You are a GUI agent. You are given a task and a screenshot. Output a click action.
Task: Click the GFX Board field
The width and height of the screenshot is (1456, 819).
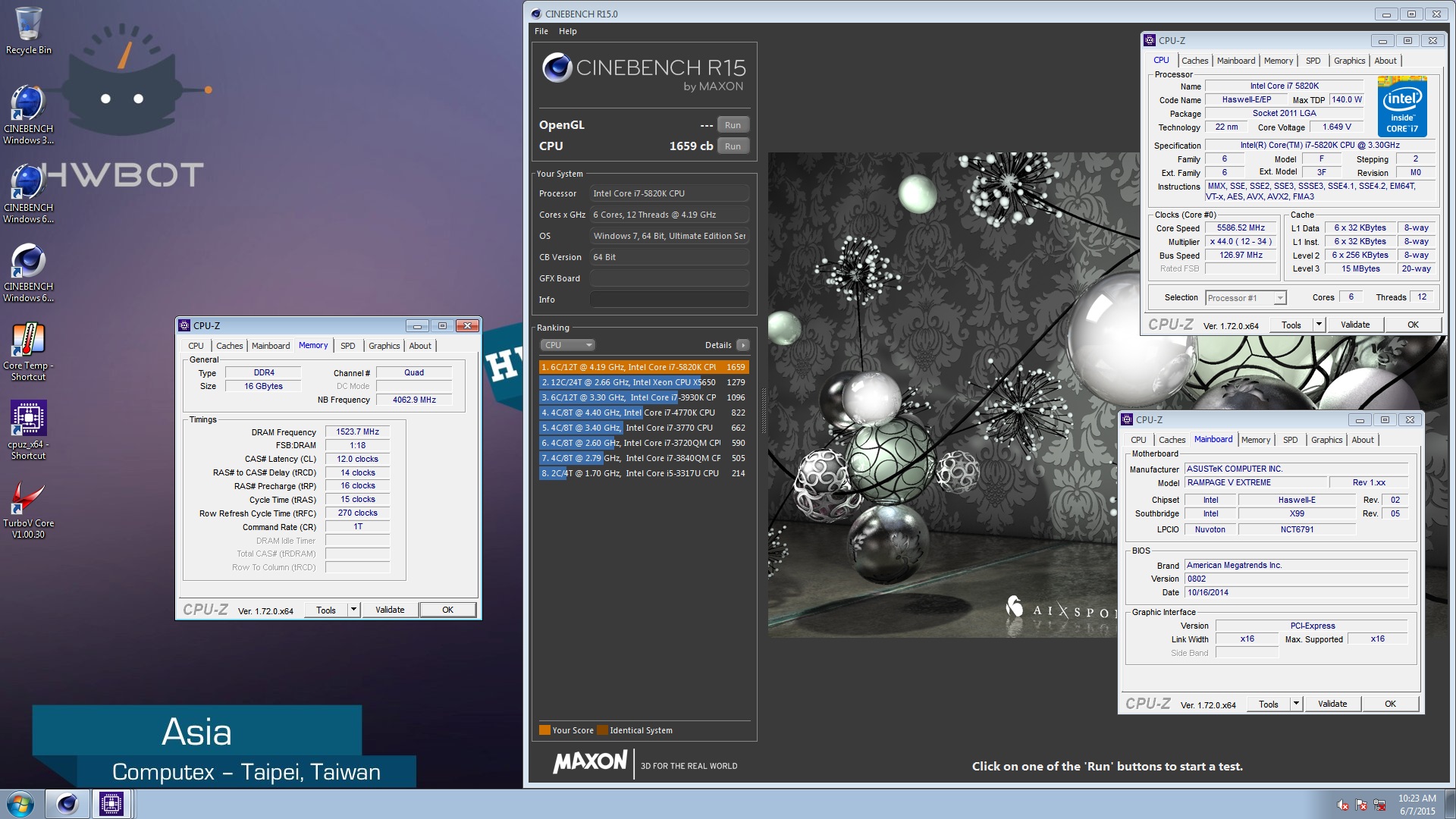tap(669, 278)
